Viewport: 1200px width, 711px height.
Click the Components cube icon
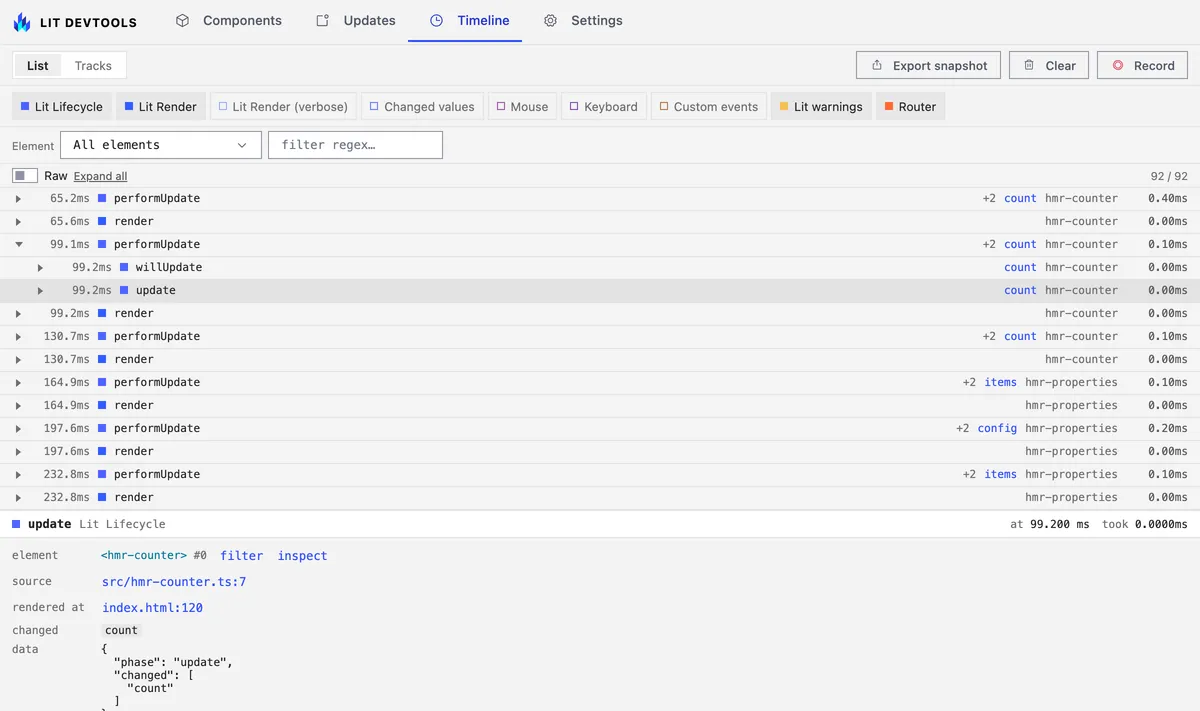(x=182, y=20)
